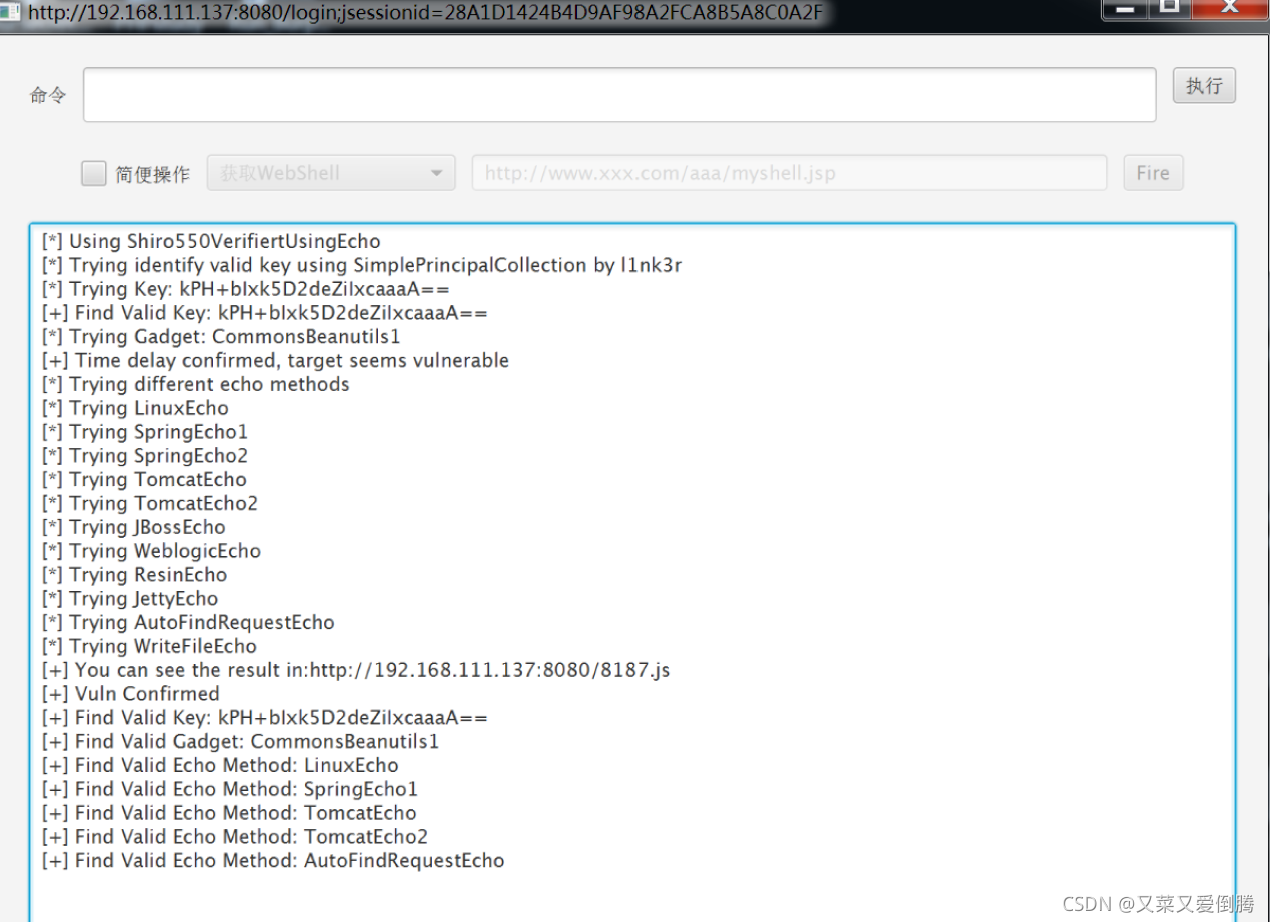Screen dimensions: 1270x922
Task: Click 'Trying Gadget: CommonsBeanutils1' line
Action: 221,336
